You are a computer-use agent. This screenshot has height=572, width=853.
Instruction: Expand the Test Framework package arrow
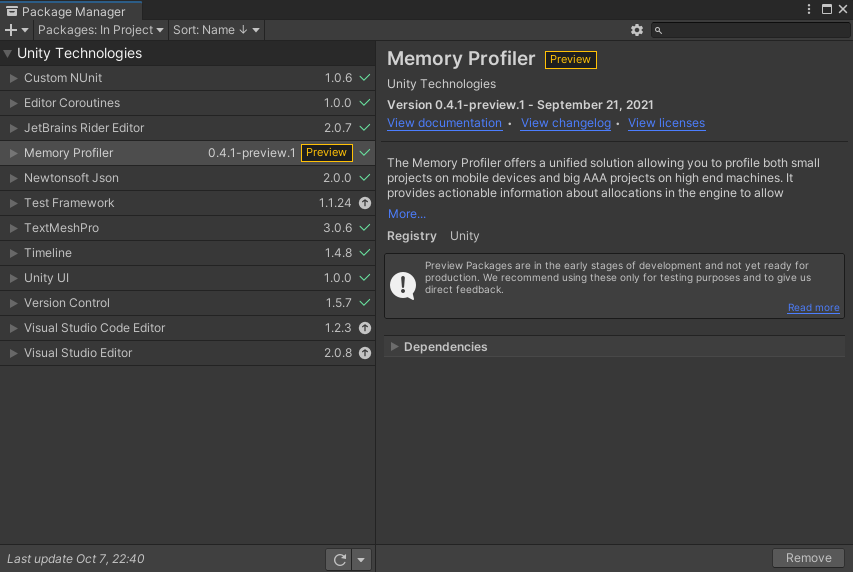tap(14, 204)
